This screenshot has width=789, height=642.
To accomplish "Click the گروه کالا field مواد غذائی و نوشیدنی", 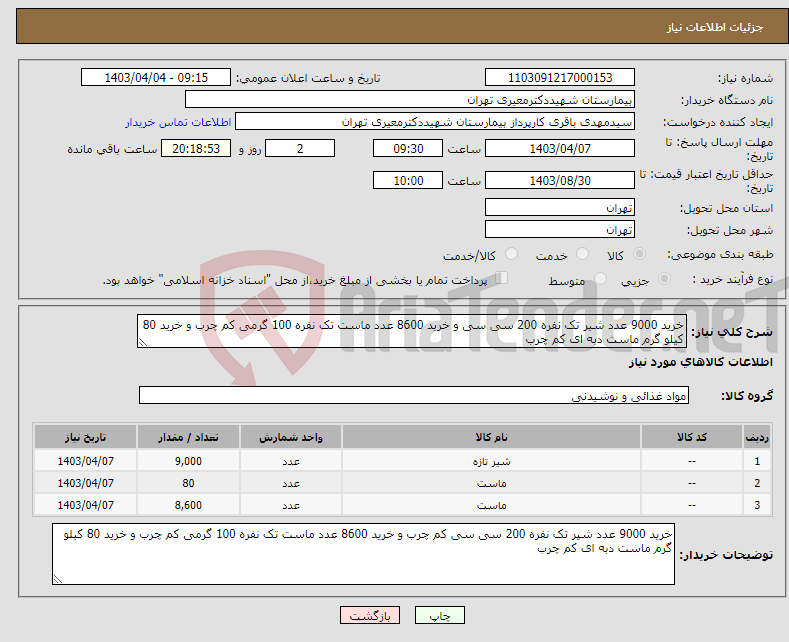I will (414, 395).
